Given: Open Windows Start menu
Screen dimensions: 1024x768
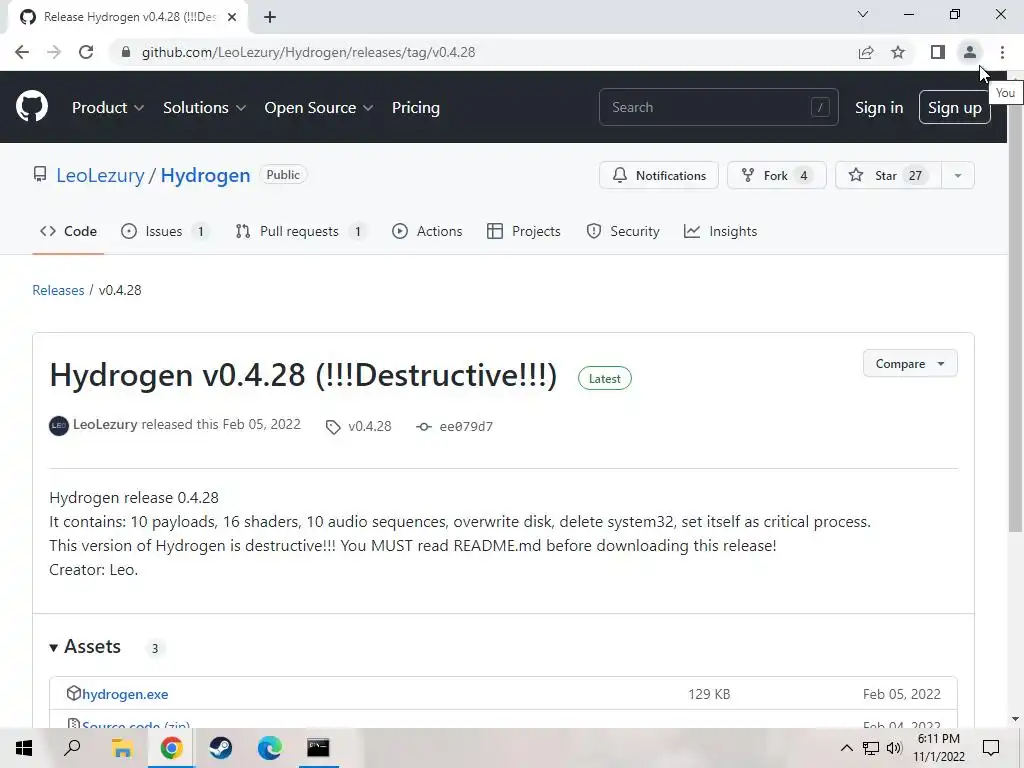Looking at the screenshot, I should click(x=24, y=748).
